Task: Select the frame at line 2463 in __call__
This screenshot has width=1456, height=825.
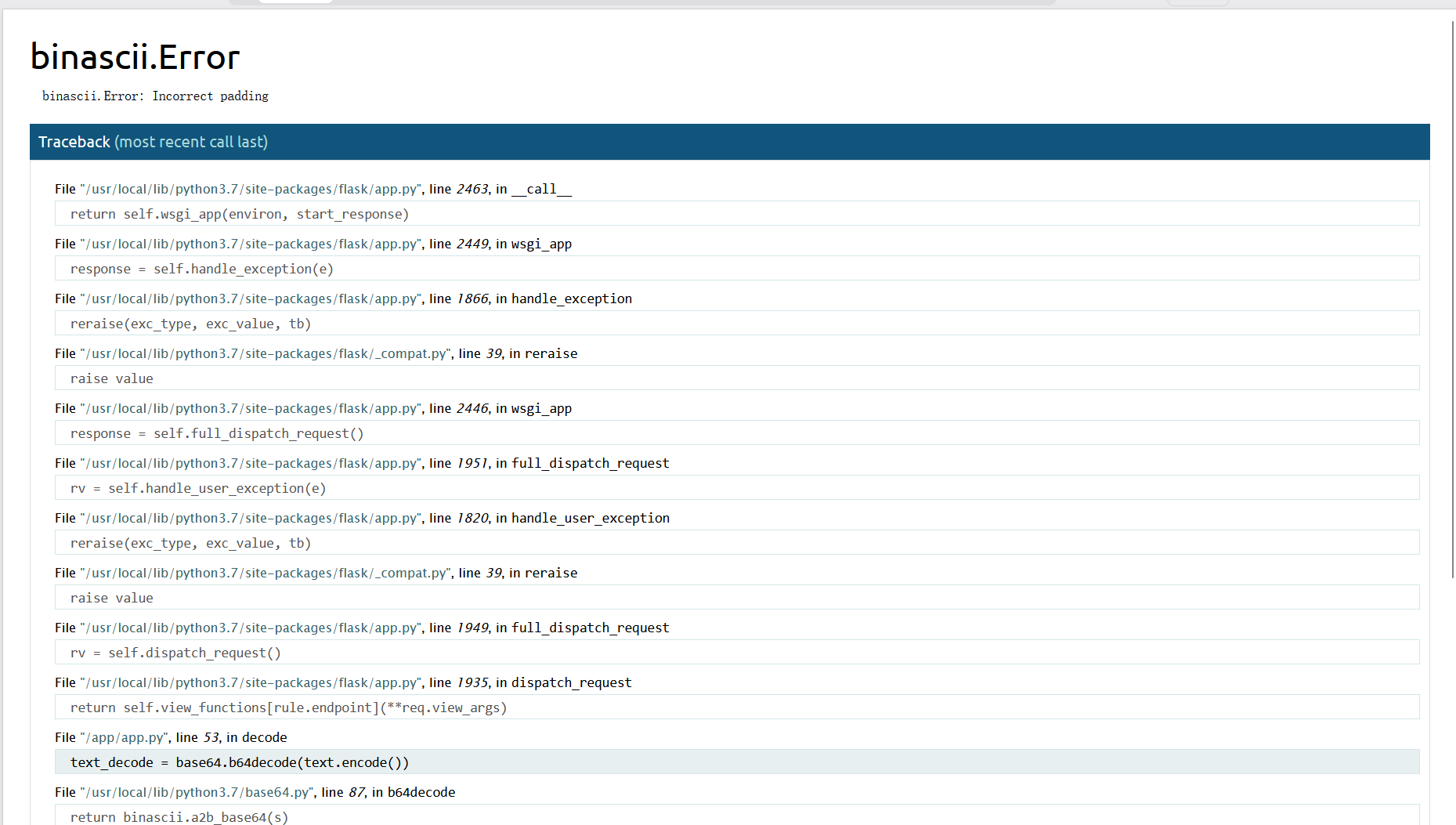Action: click(x=313, y=189)
